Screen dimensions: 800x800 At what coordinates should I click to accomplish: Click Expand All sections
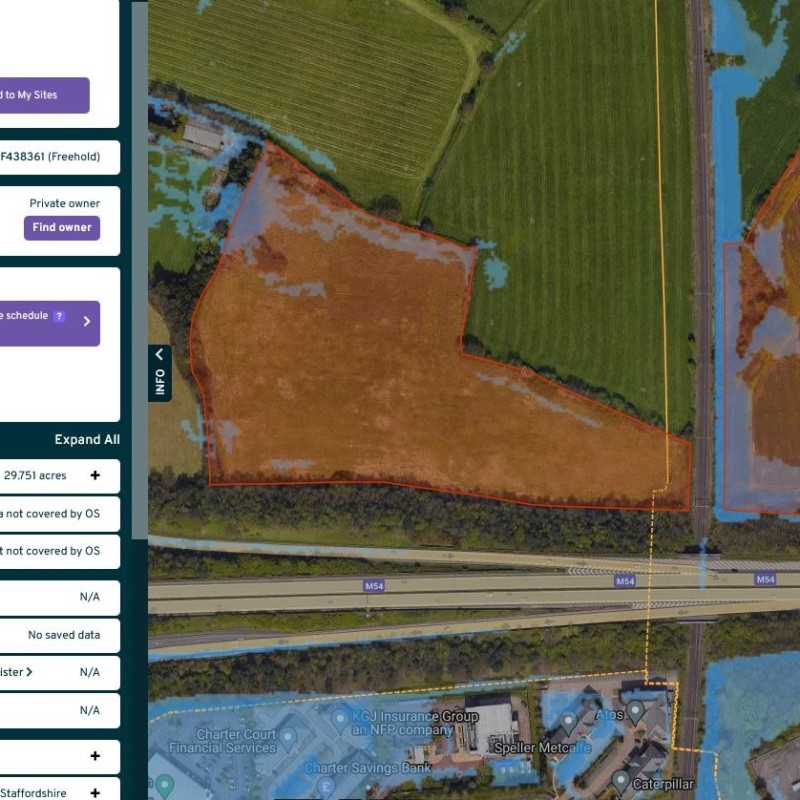coord(87,440)
